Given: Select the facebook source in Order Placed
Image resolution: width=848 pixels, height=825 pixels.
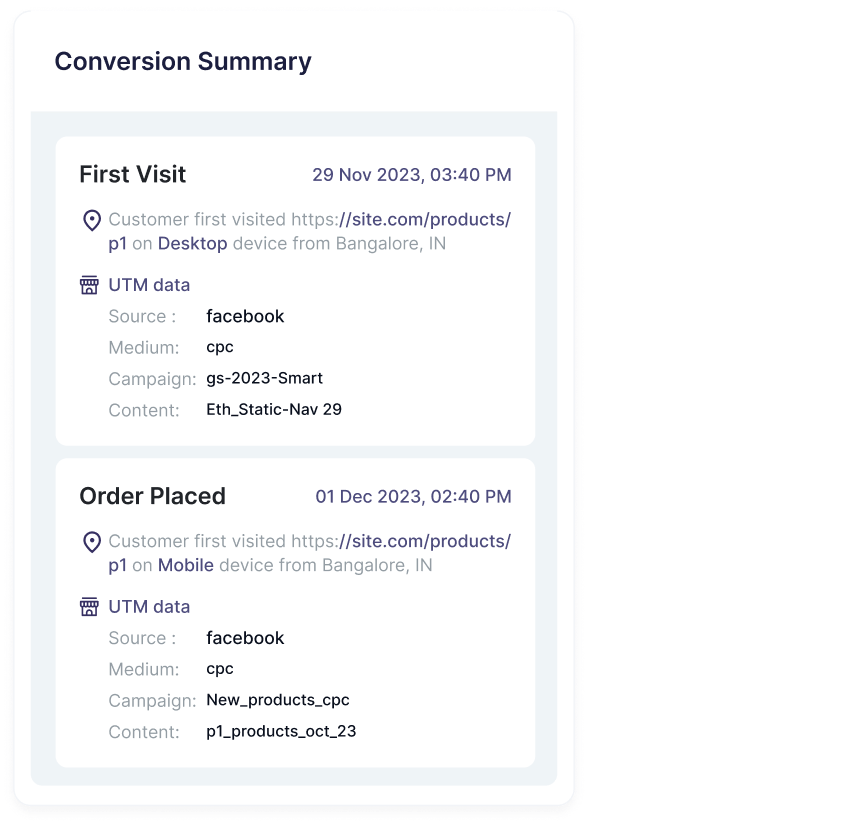Looking at the screenshot, I should coord(245,638).
